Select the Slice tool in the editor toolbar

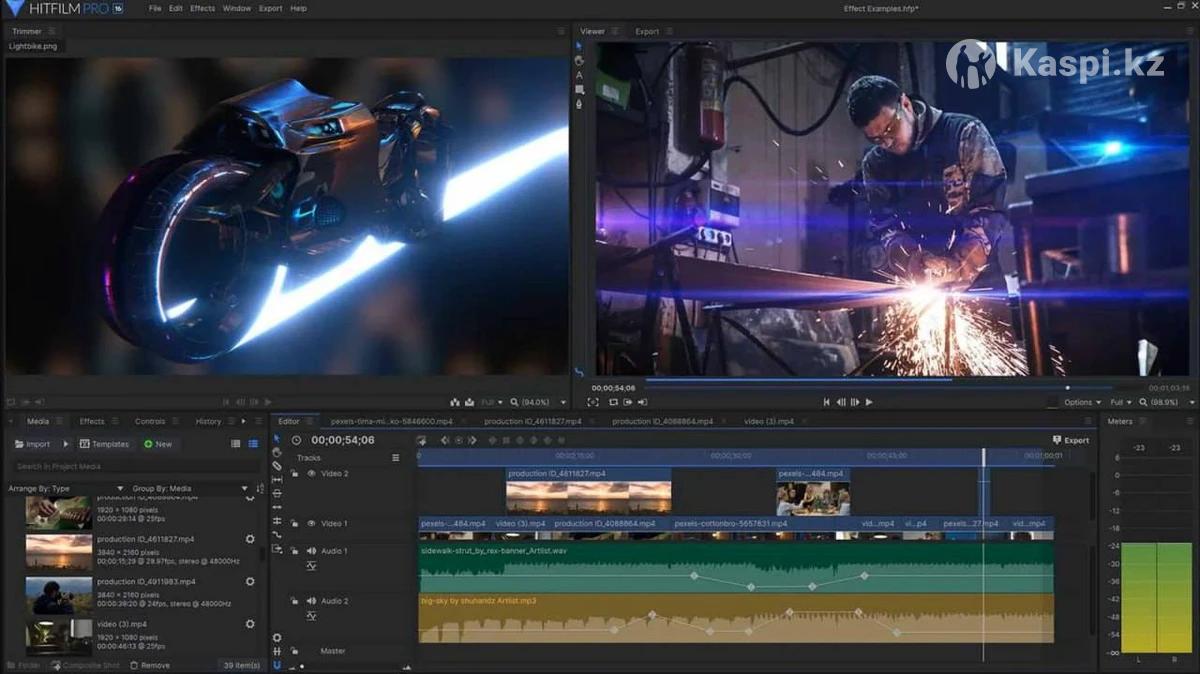click(277, 466)
